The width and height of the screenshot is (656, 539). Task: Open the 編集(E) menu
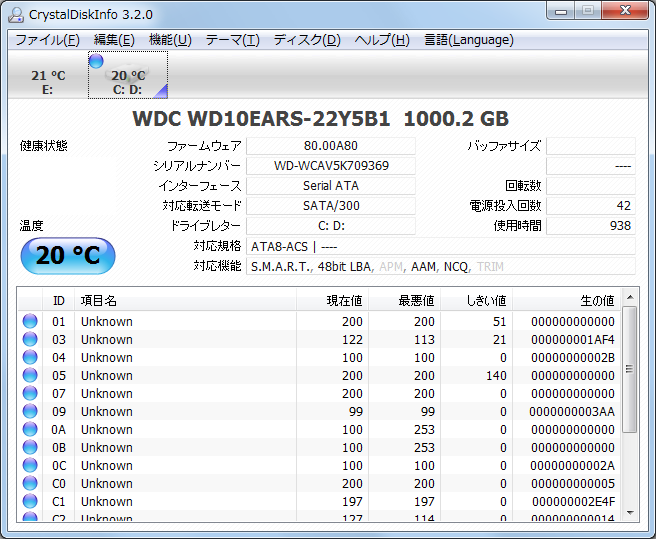click(114, 40)
